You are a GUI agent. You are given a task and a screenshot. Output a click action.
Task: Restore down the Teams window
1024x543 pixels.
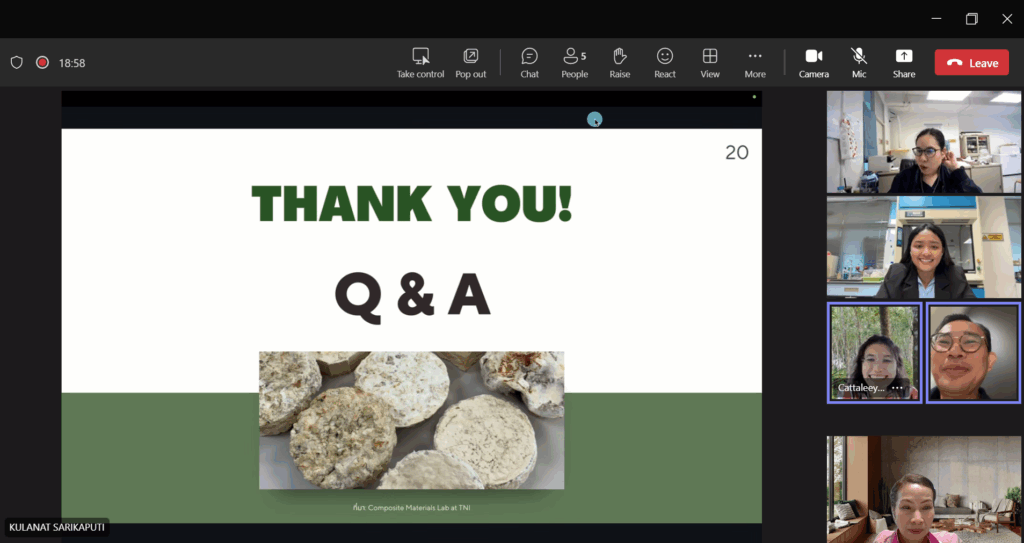click(971, 18)
